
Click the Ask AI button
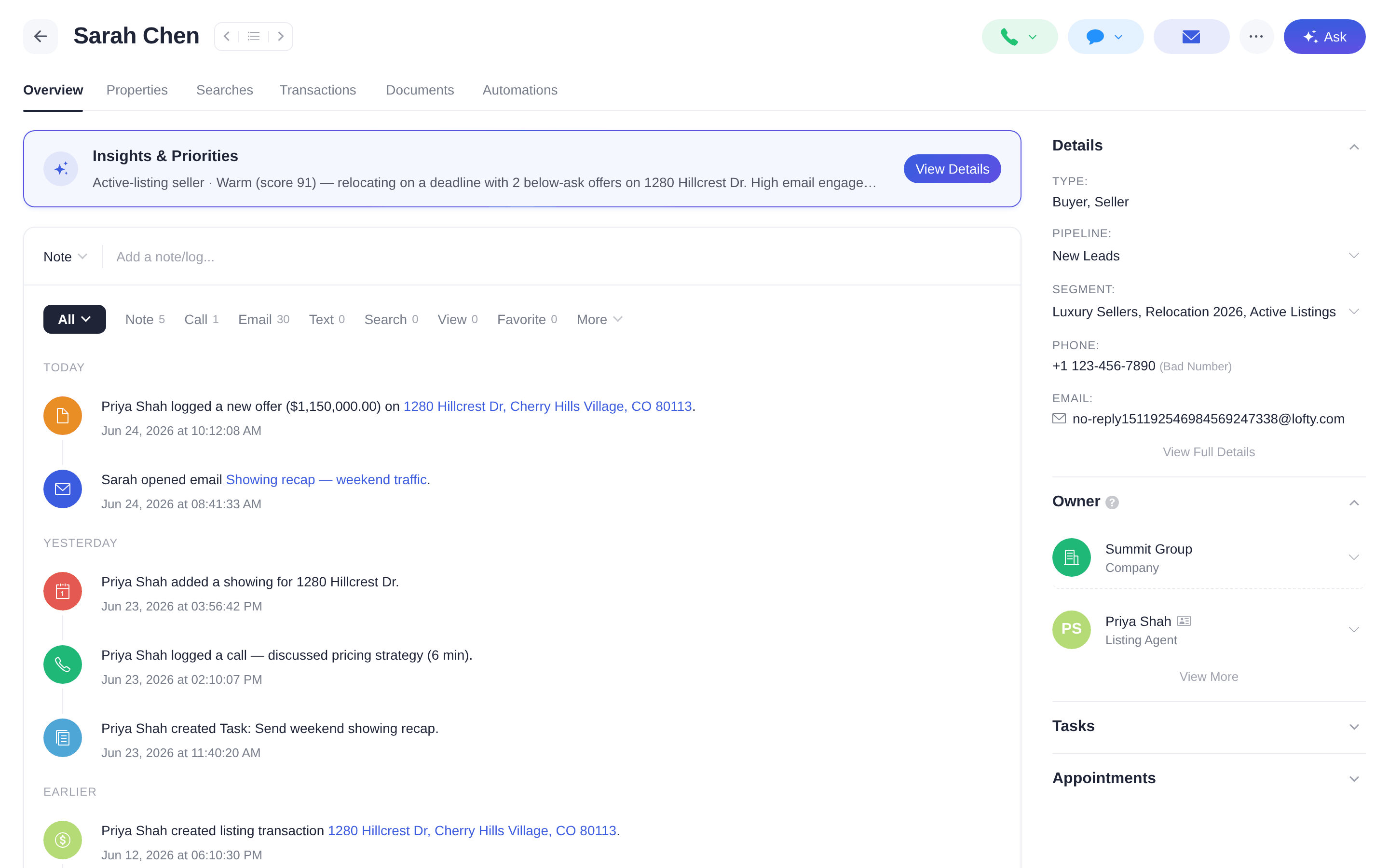pos(1324,37)
